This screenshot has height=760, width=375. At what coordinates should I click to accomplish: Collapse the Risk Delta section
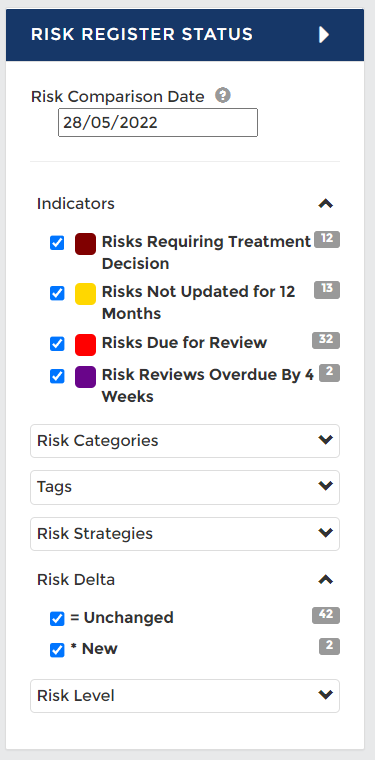pos(326,580)
